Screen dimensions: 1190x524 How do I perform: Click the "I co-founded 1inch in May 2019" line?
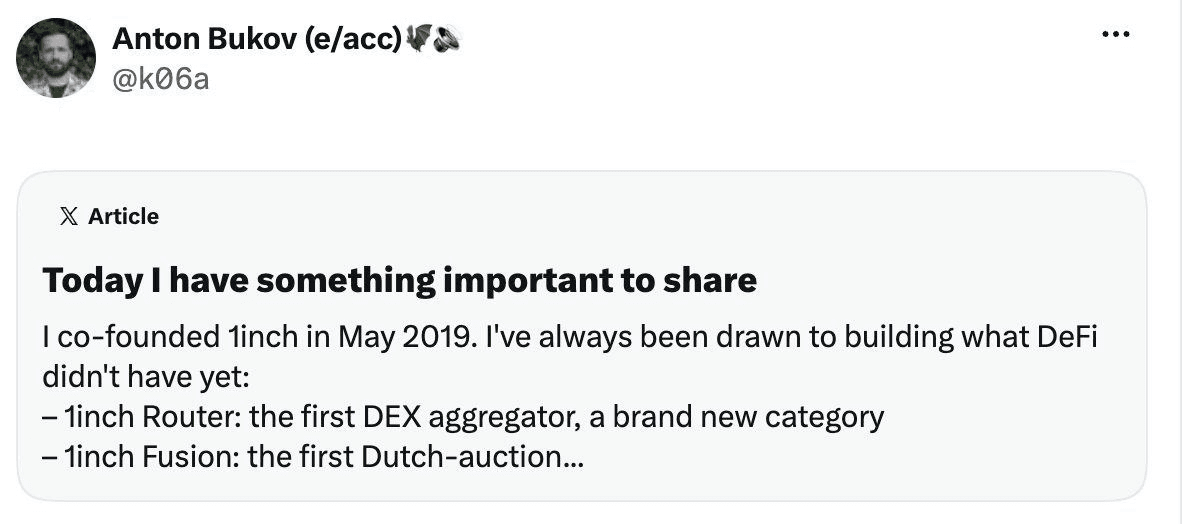[253, 337]
